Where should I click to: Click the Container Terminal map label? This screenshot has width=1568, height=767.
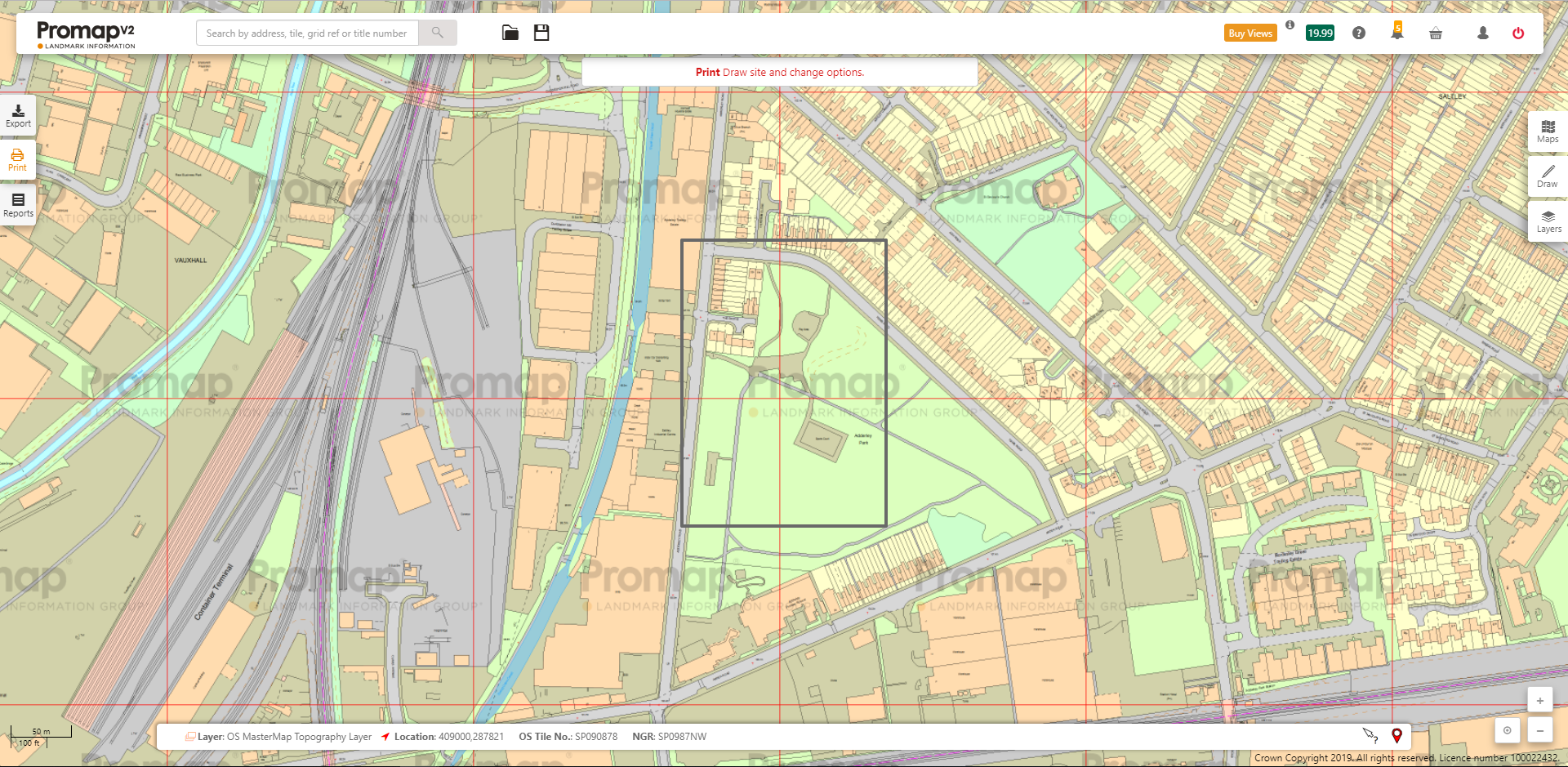[214, 591]
